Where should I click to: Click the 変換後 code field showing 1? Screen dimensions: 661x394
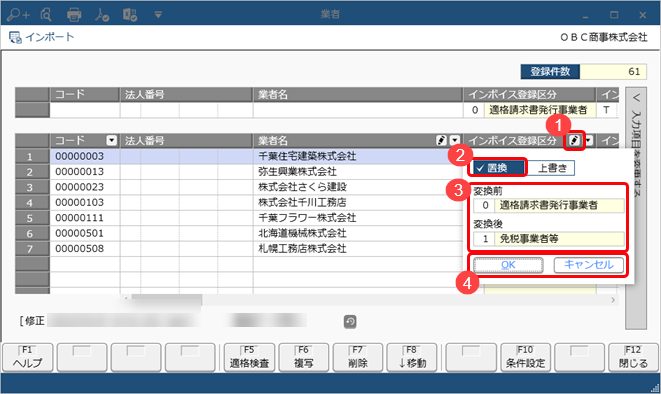point(484,239)
